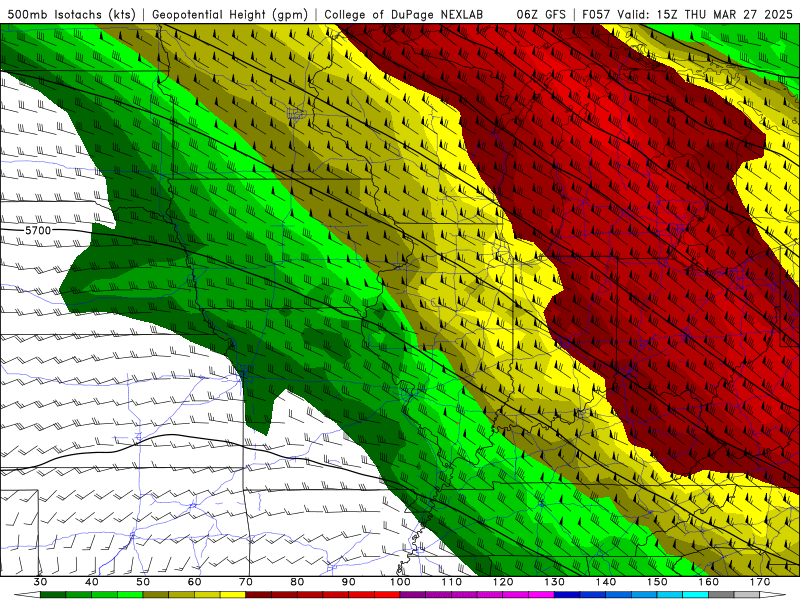Image resolution: width=800 pixels, height=600 pixels.
Task: Click the 70 label on the colorbar
Action: click(x=246, y=582)
